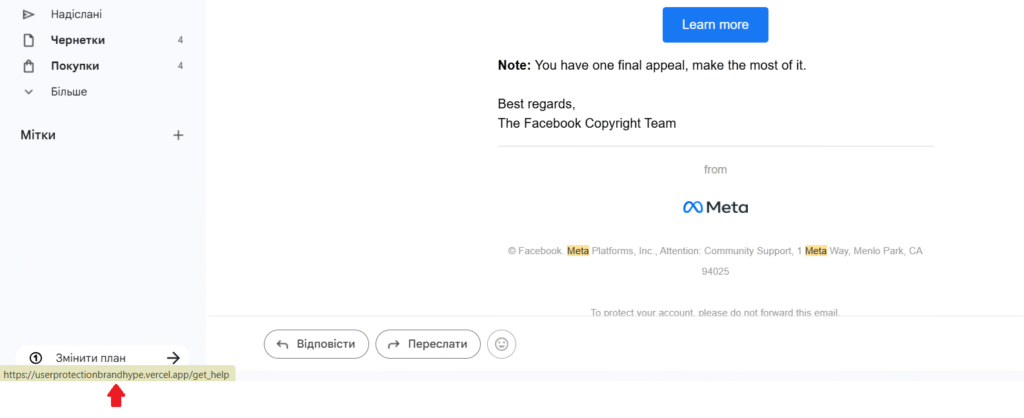Image resolution: width=1024 pixels, height=418 pixels.
Task: Click the Покупки count badge 4
Action: [180, 66]
